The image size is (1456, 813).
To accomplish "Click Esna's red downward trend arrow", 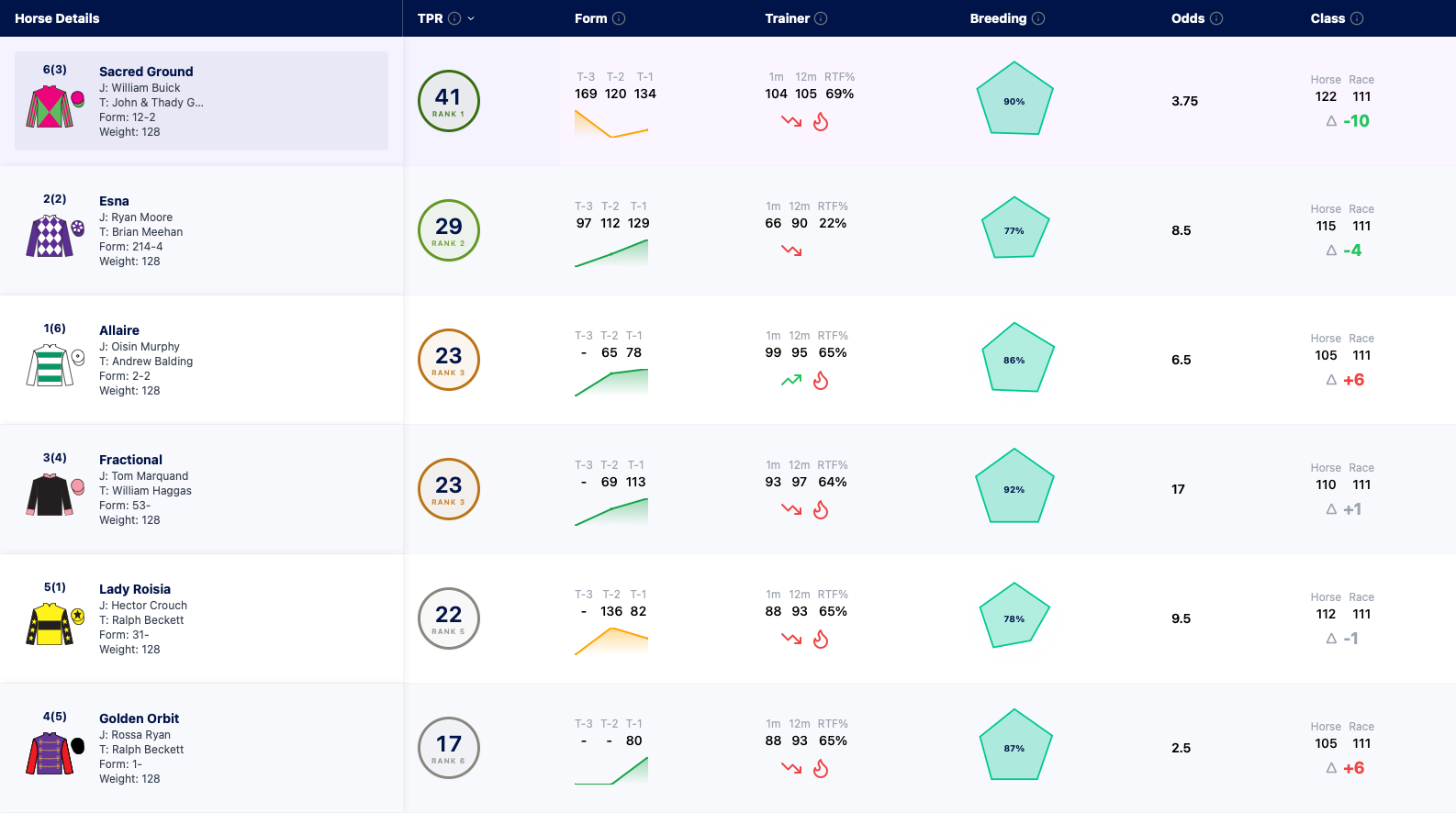I will [x=791, y=251].
